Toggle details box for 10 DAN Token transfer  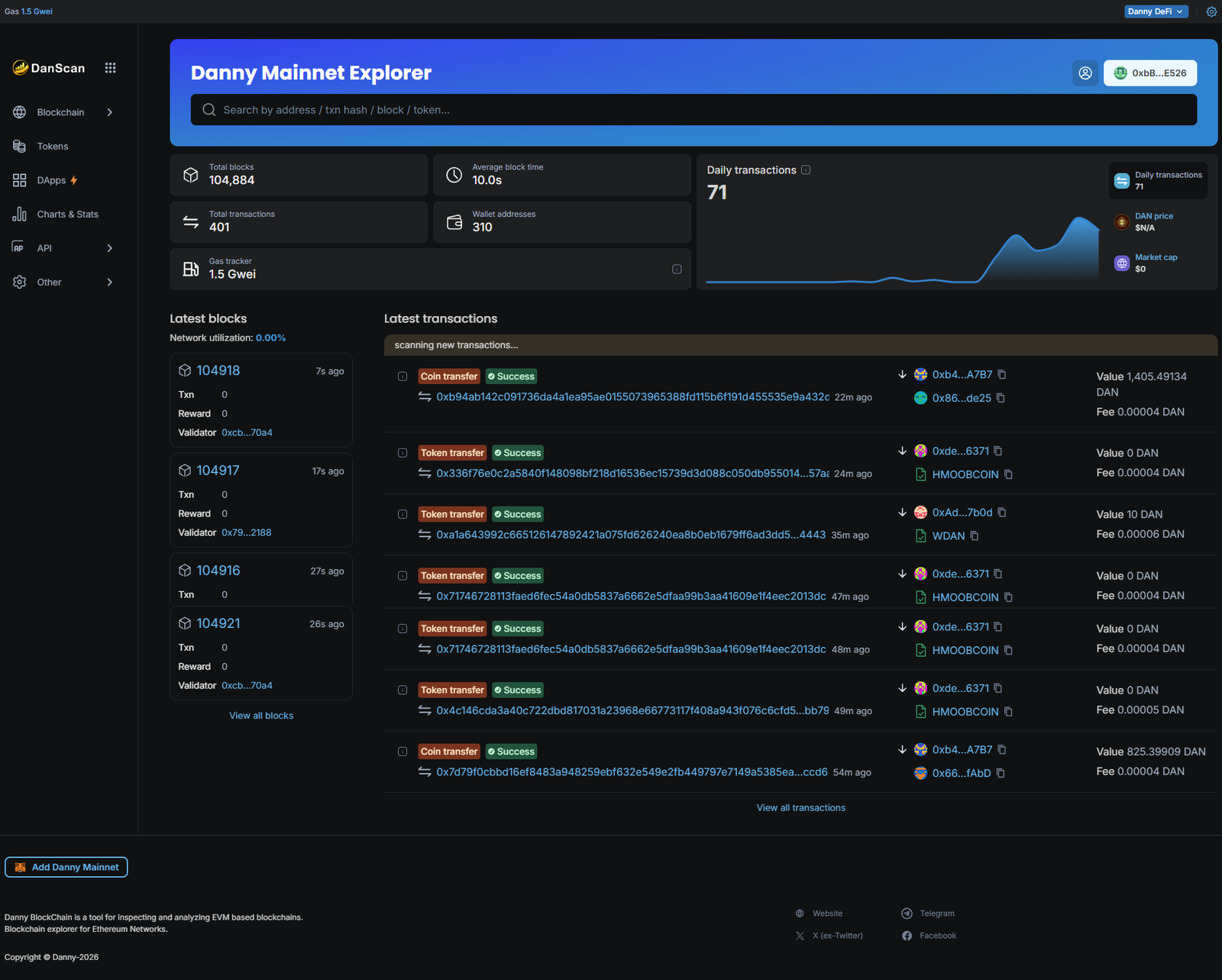pyautogui.click(x=402, y=514)
